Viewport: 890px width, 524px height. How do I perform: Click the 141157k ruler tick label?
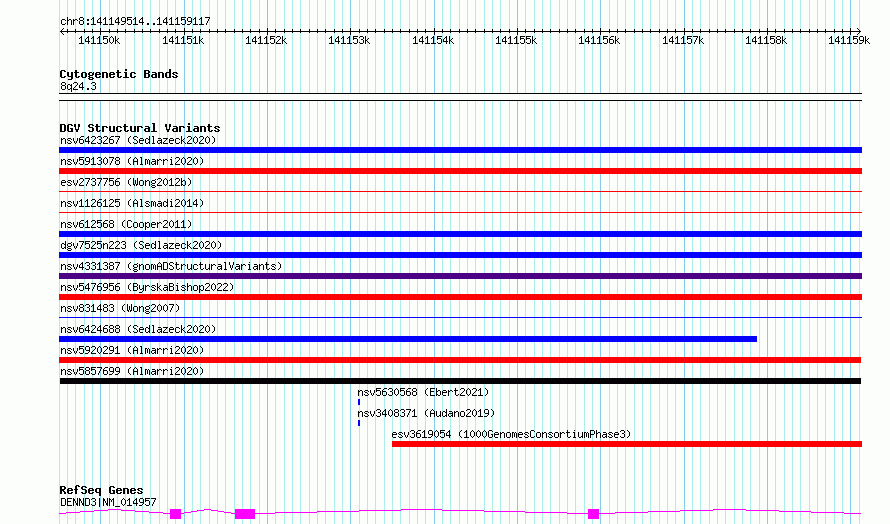coord(683,40)
